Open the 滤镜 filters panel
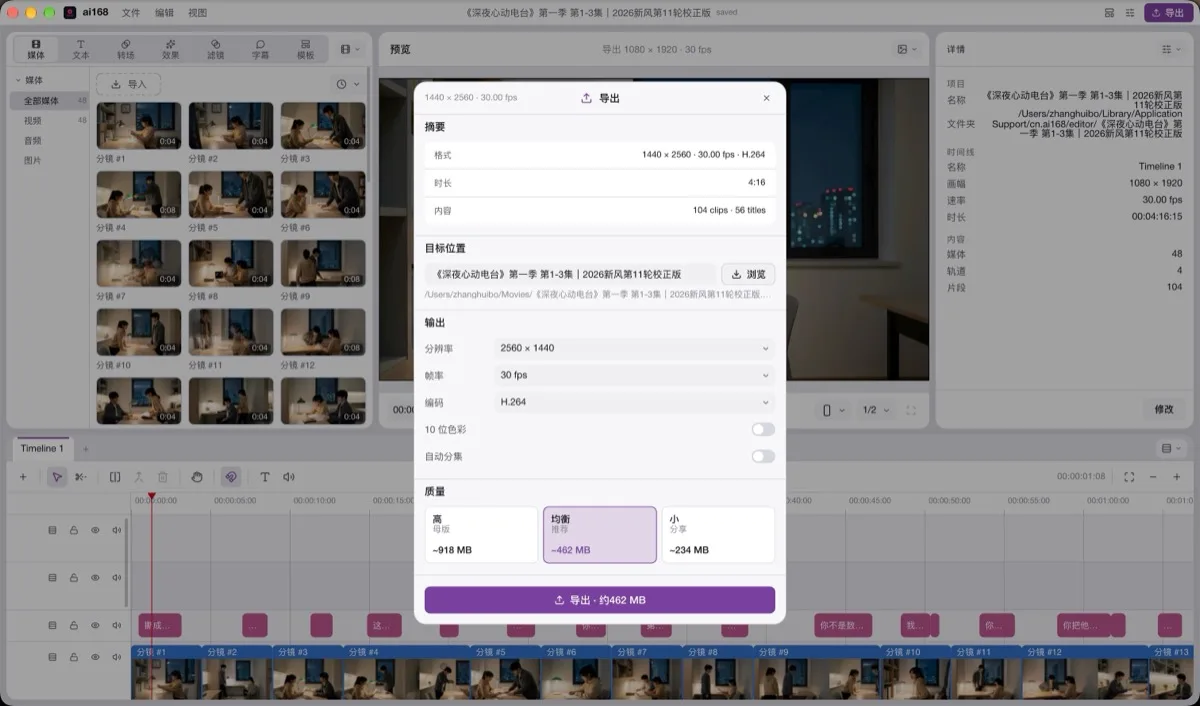 coord(216,49)
